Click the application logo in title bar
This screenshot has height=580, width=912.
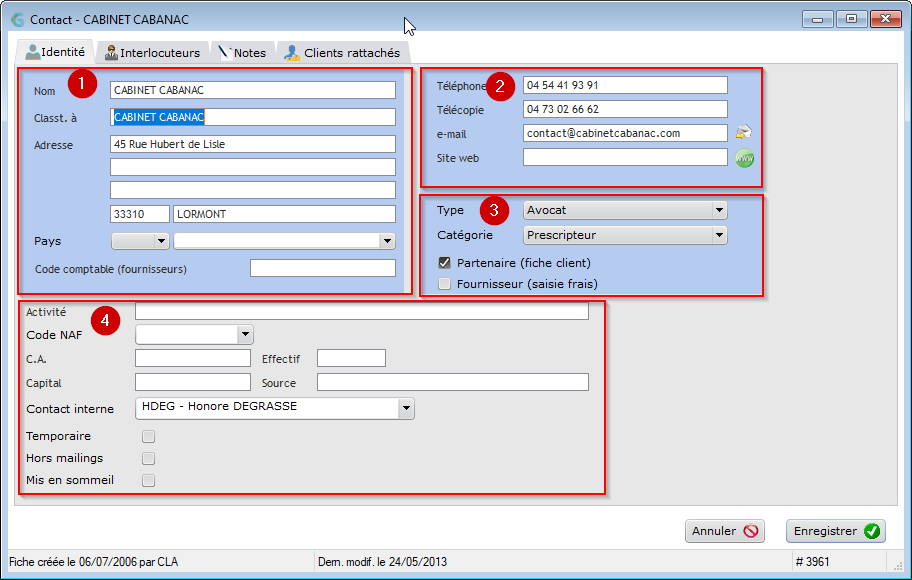click(17, 20)
